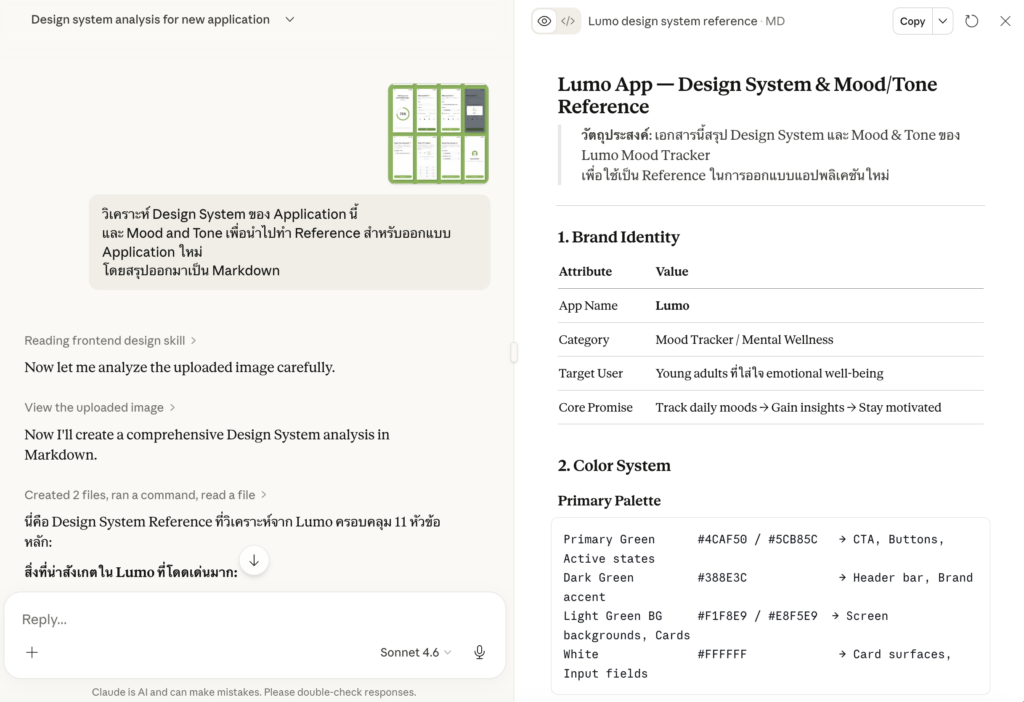Click the microphone voice input icon

point(480,652)
